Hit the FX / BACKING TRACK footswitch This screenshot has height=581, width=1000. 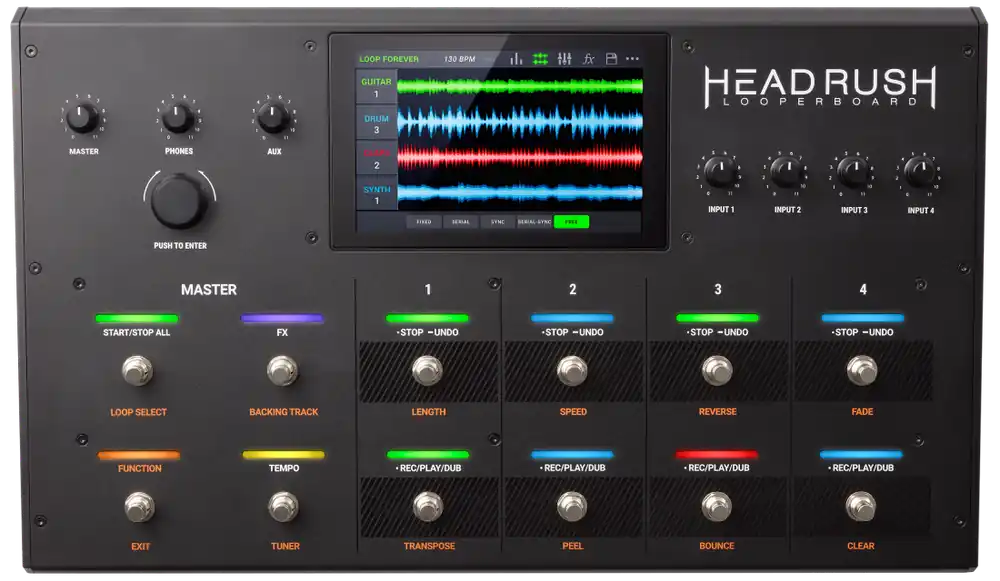click(x=282, y=371)
